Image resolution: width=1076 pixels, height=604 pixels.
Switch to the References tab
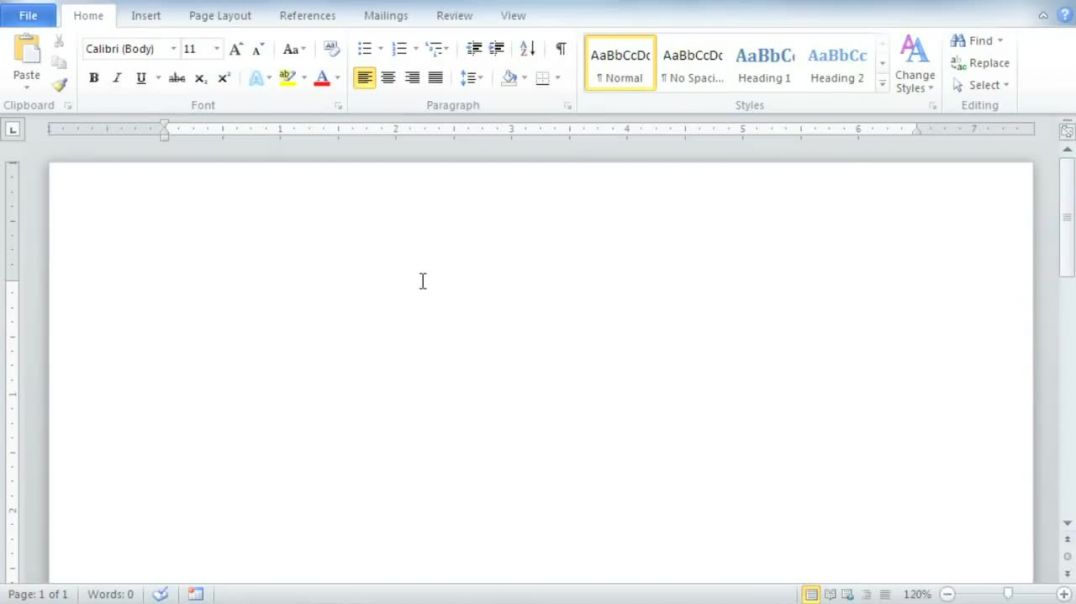[x=307, y=16]
